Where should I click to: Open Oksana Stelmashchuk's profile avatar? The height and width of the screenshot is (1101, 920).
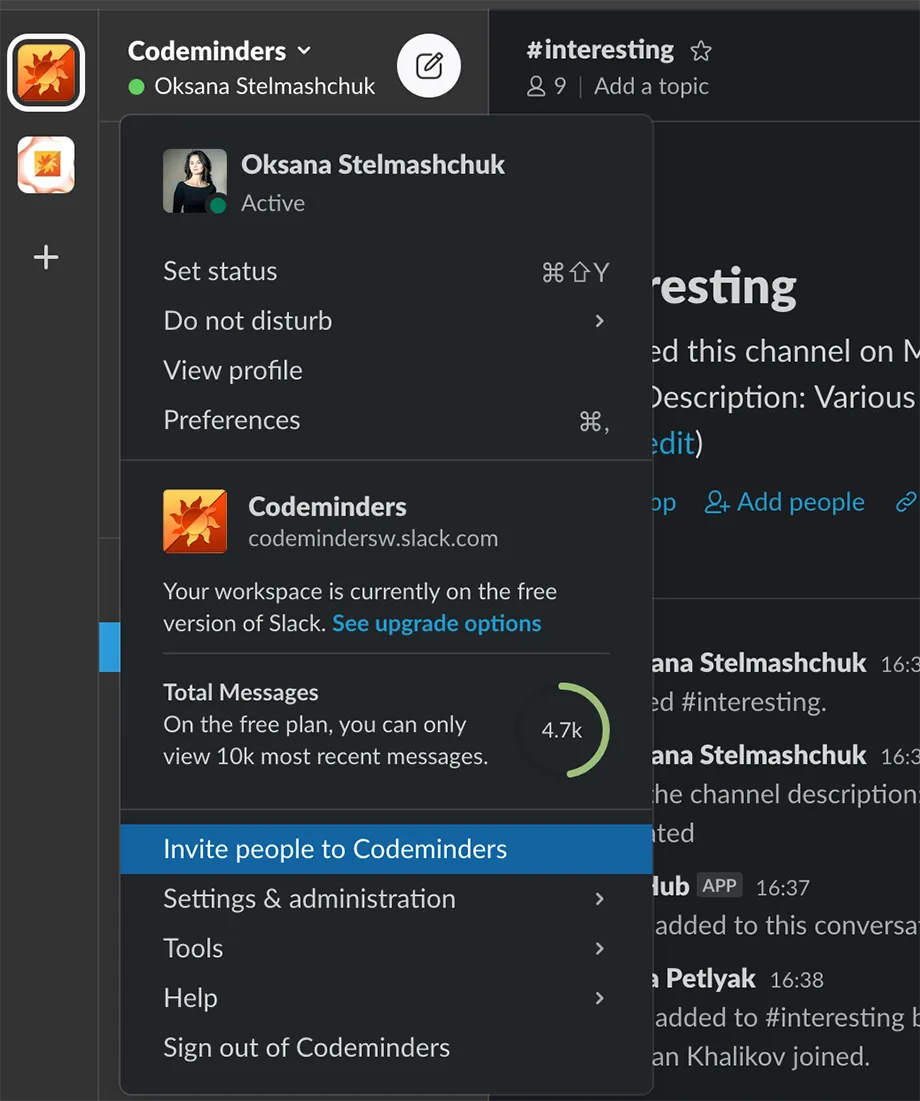click(x=194, y=183)
